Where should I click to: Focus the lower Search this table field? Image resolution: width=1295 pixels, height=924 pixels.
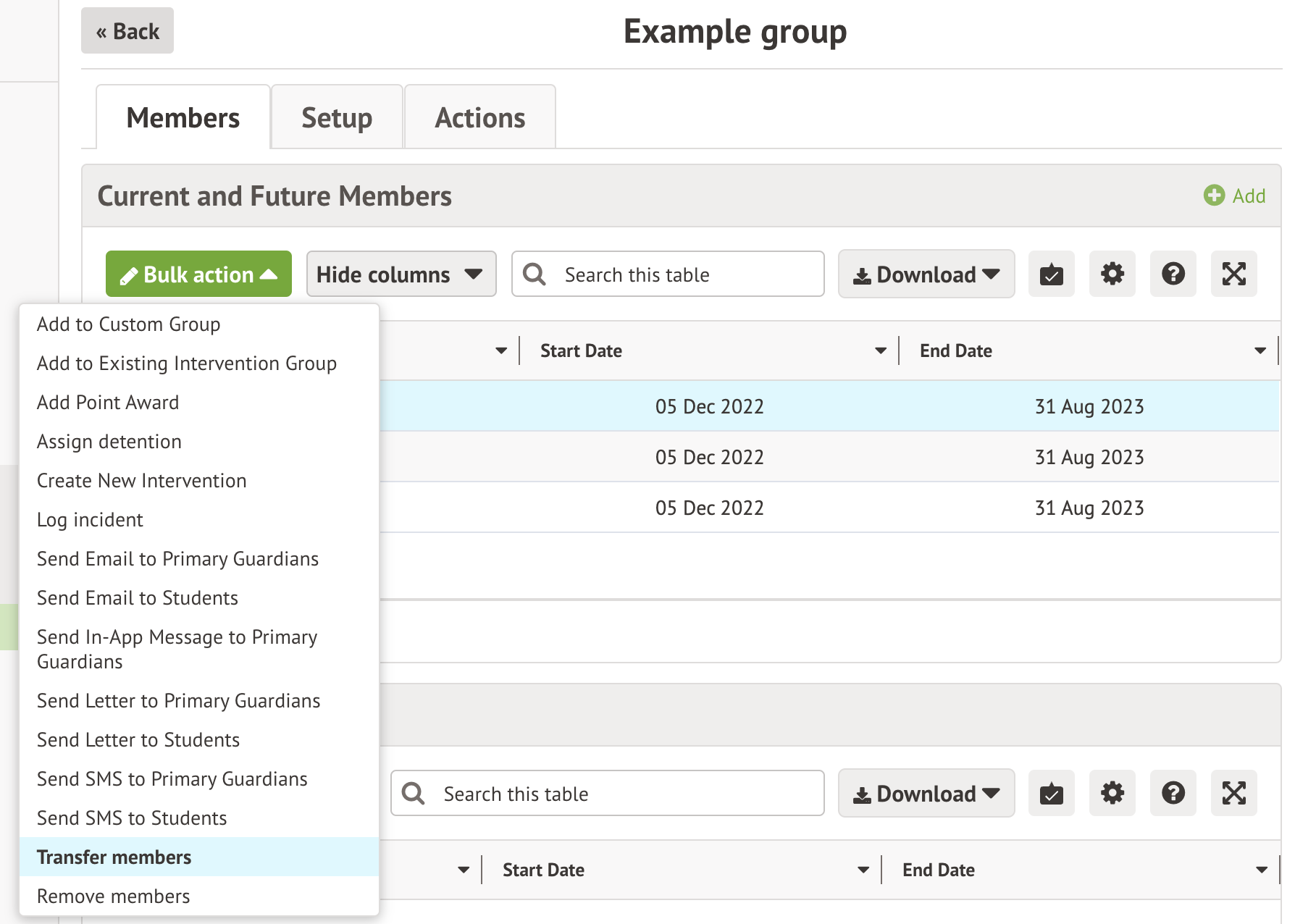(x=607, y=793)
